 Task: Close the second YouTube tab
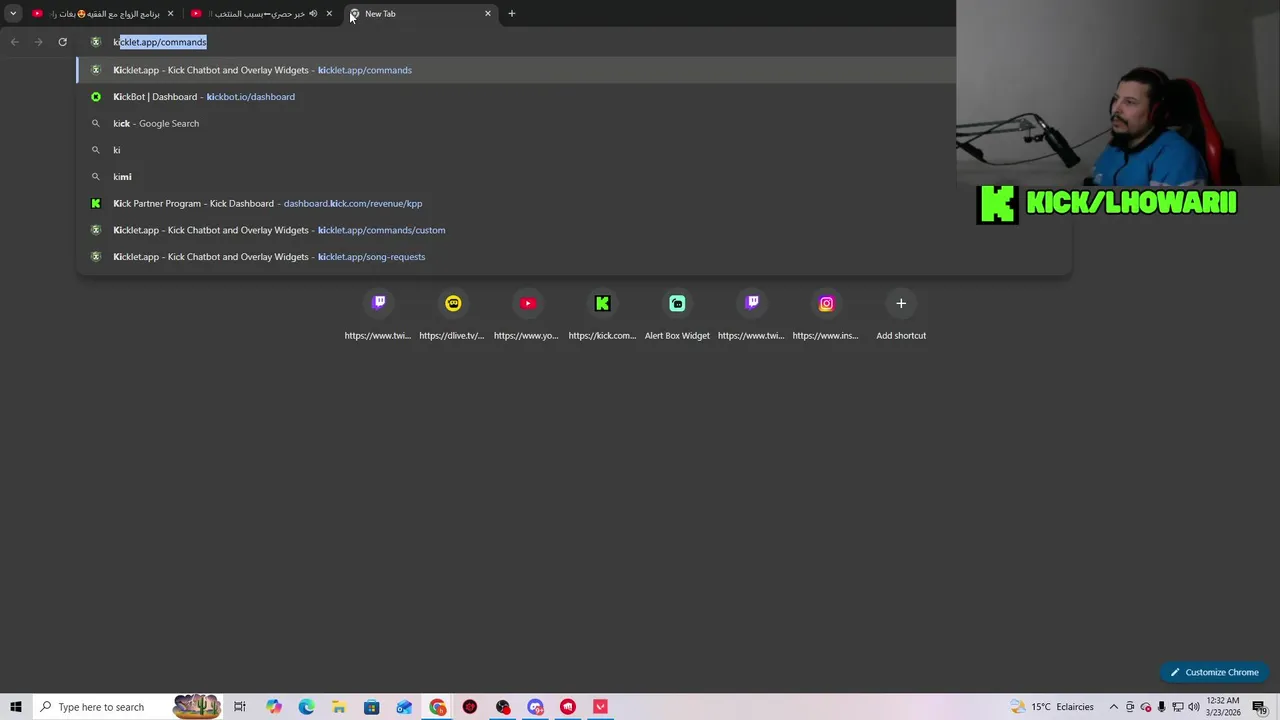click(329, 14)
